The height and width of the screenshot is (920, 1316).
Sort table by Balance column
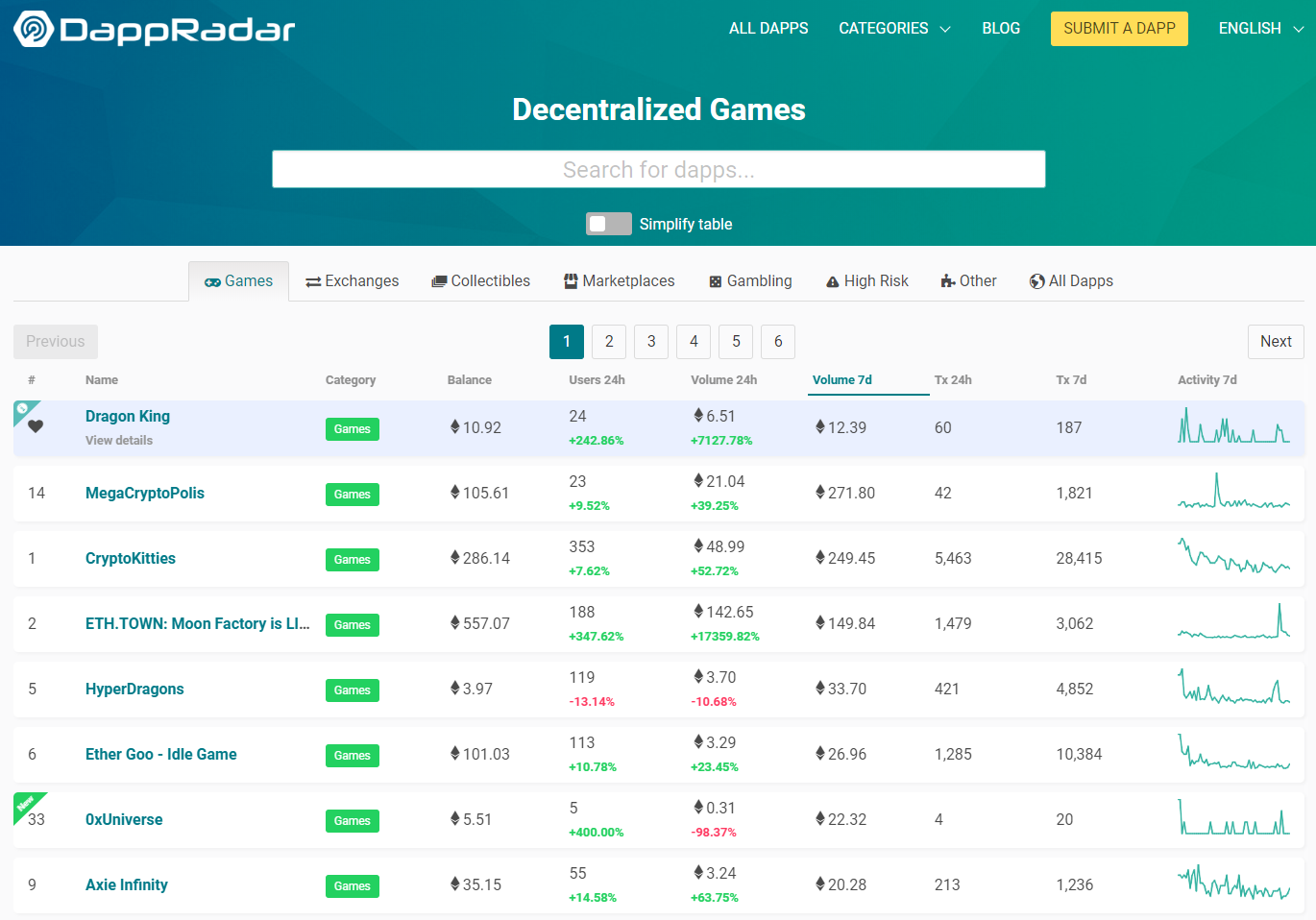click(470, 380)
